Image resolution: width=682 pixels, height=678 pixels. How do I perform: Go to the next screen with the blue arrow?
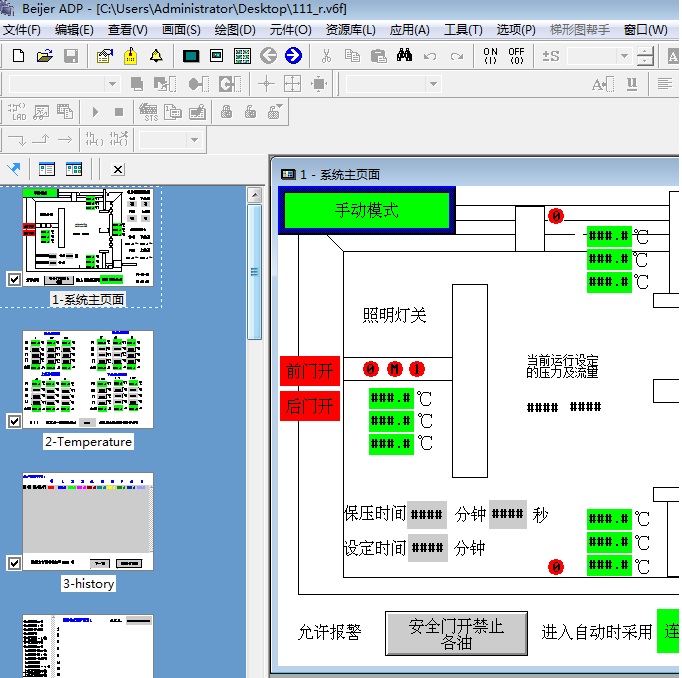pyautogui.click(x=293, y=56)
